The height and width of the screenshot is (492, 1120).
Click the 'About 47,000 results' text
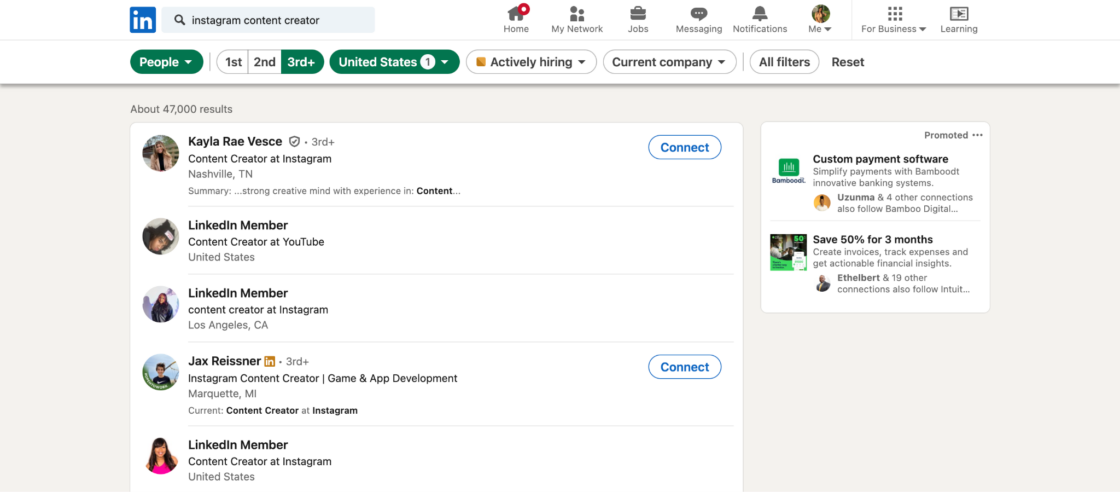click(x=181, y=109)
